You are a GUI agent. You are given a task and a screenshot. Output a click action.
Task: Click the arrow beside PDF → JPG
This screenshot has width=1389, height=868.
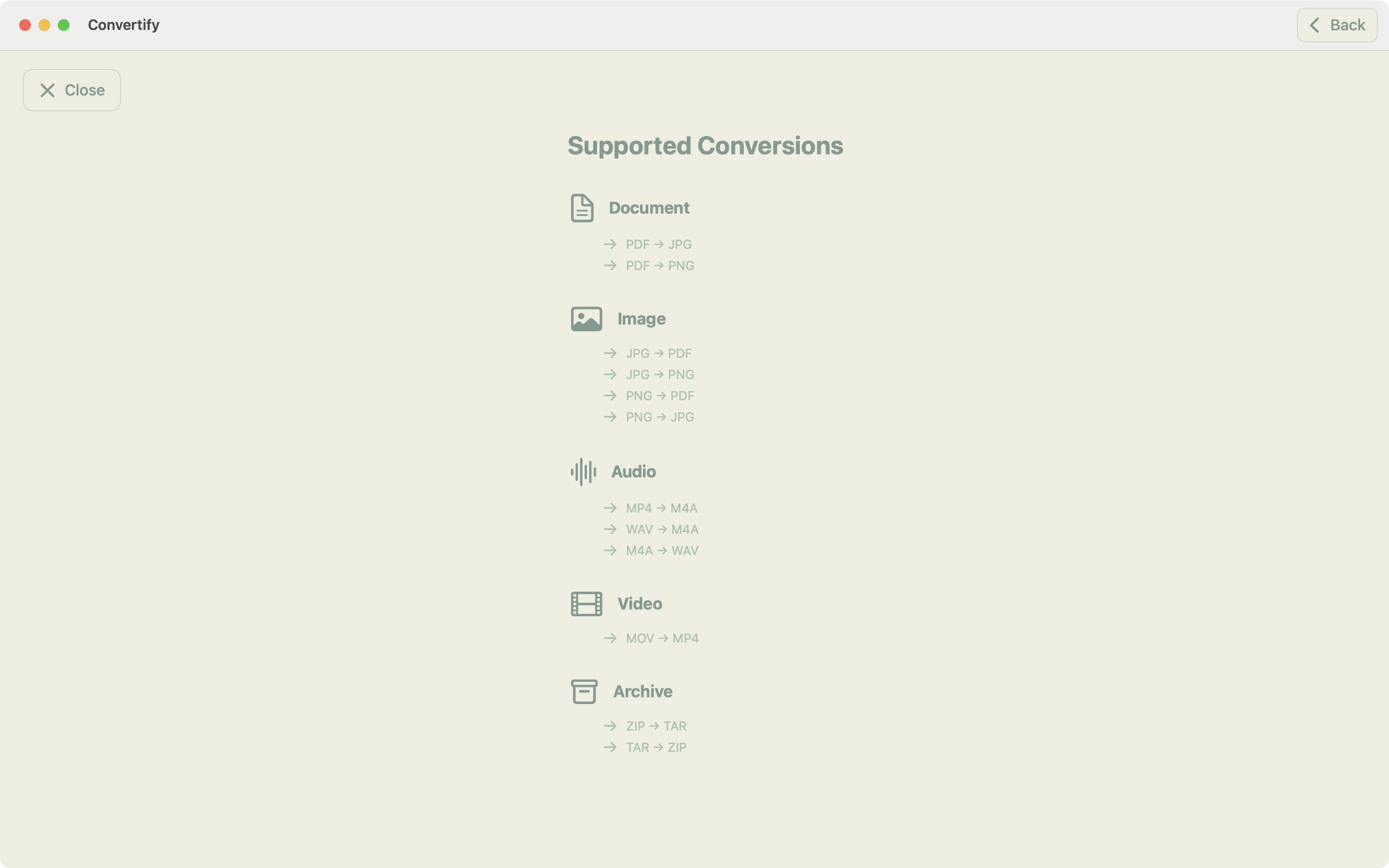(x=610, y=244)
